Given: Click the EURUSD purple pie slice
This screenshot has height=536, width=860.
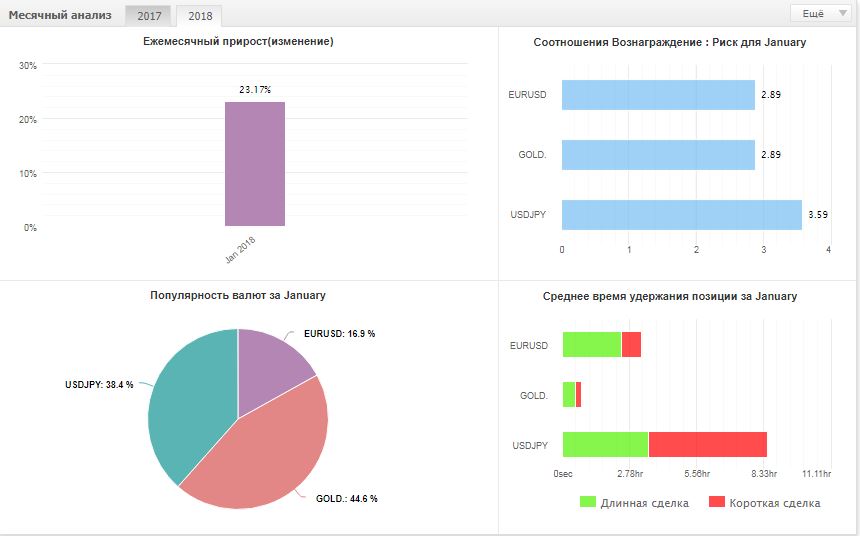Looking at the screenshot, I should pyautogui.click(x=268, y=368).
